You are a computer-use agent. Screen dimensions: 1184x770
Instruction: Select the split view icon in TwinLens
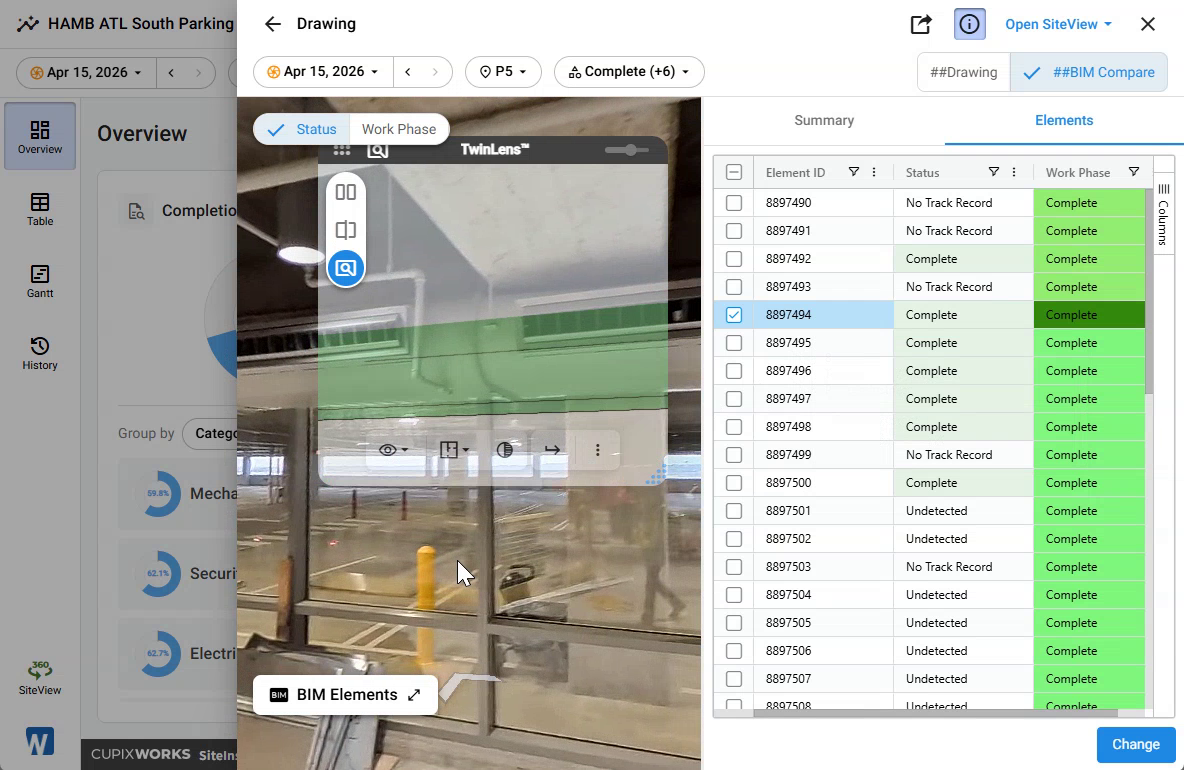click(346, 229)
